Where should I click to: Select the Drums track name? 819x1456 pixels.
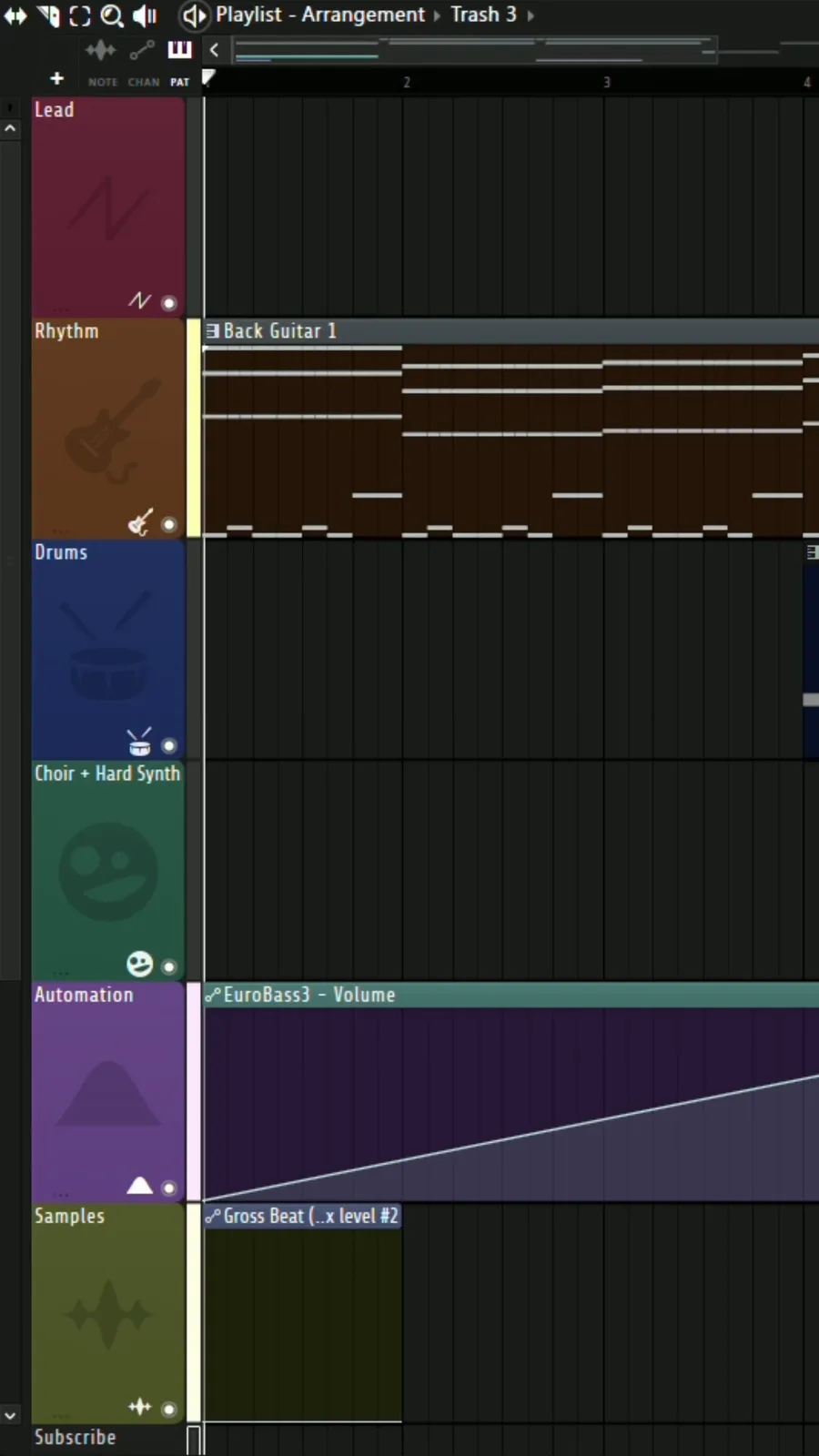click(61, 552)
